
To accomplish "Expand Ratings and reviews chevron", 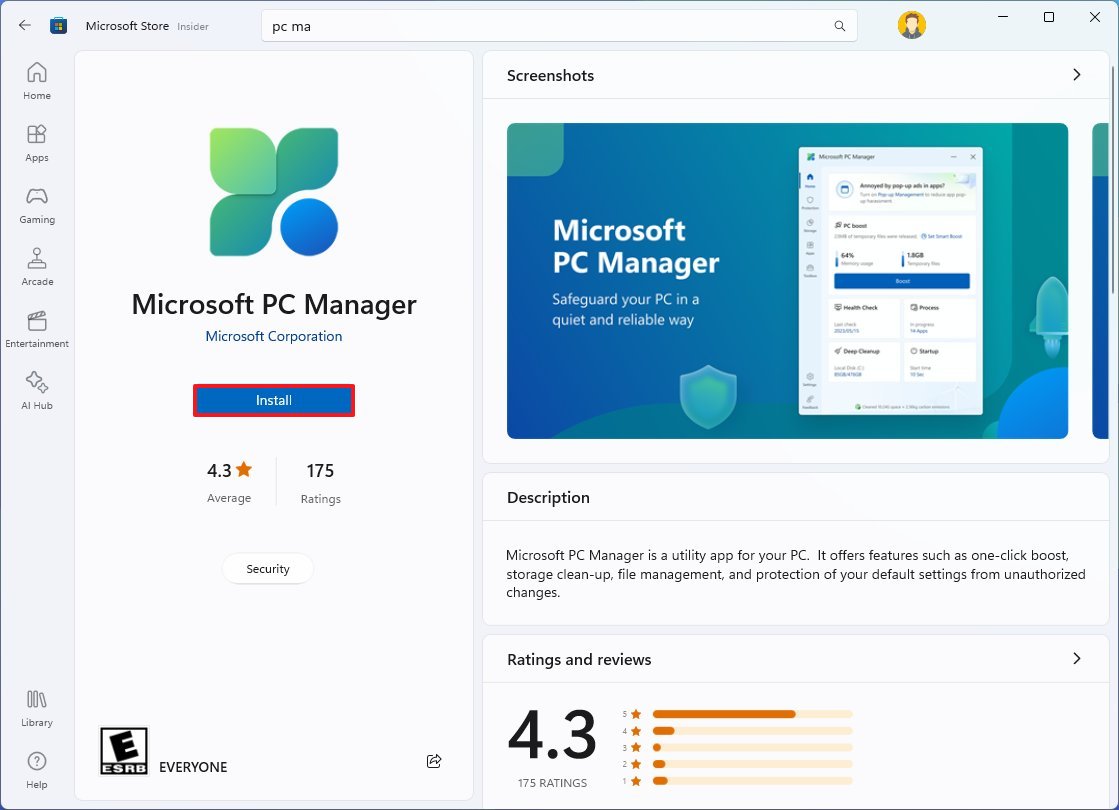I will click(x=1077, y=659).
